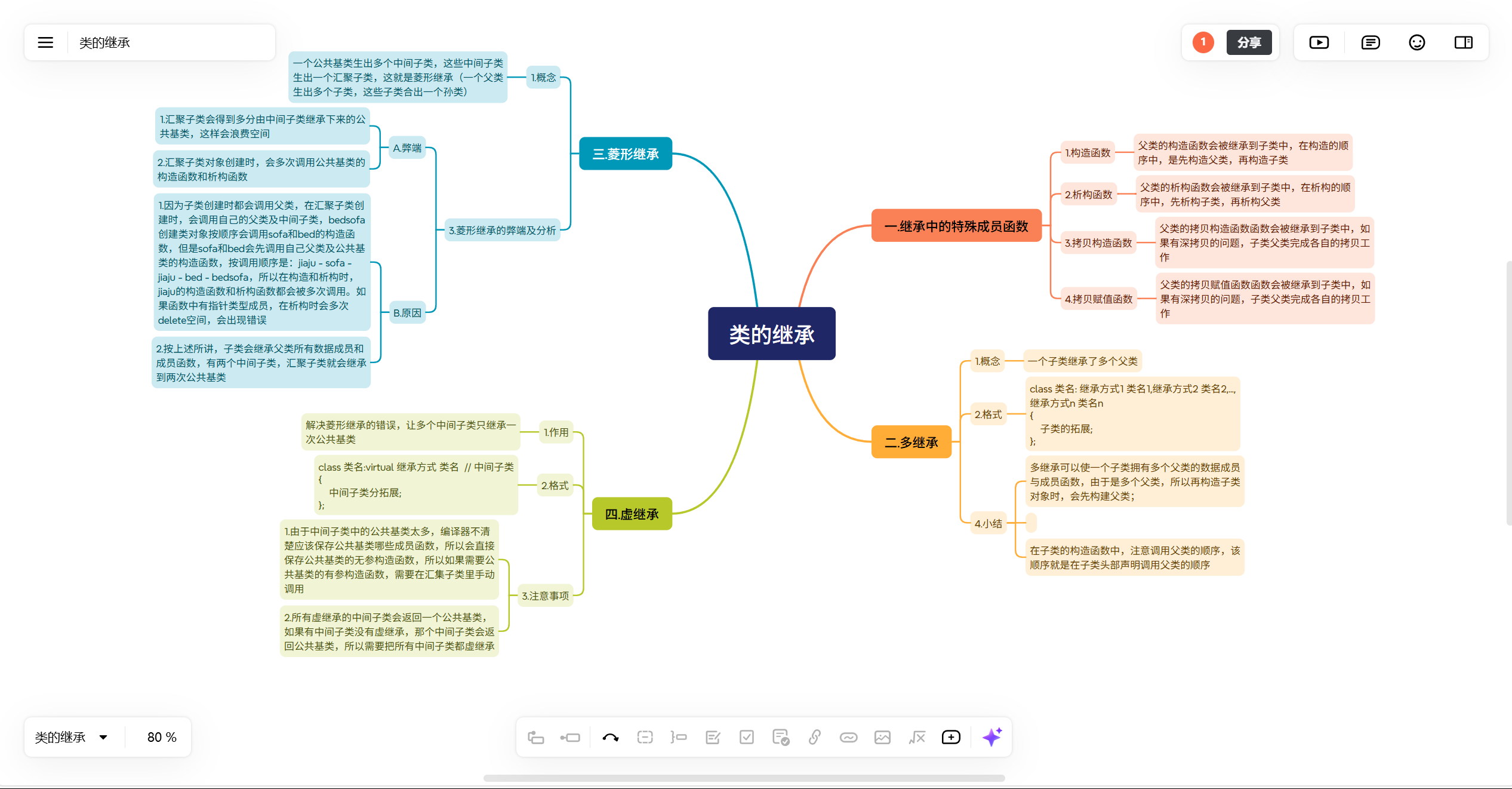
Task: Select node starting 2.所有虚继承的中间子类
Action: [389, 631]
